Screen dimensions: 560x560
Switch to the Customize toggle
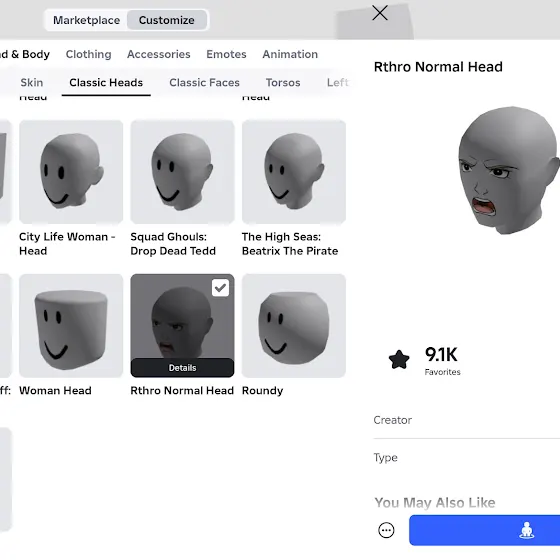point(167,20)
